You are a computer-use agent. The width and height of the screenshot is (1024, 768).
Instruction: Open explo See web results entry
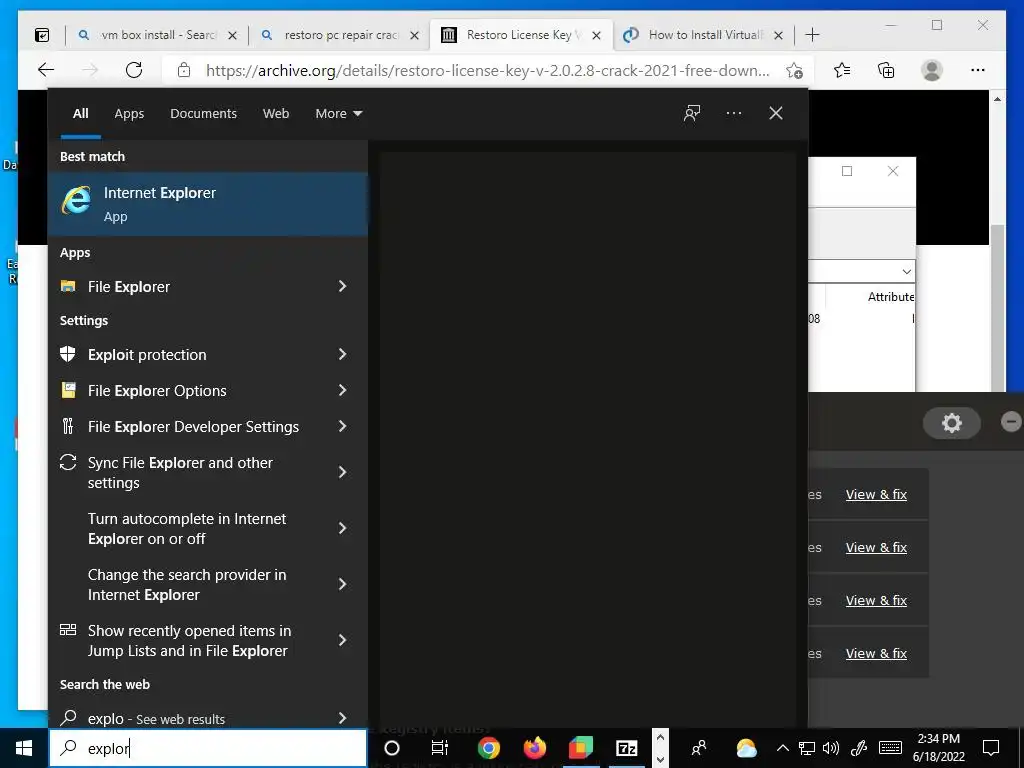208,718
